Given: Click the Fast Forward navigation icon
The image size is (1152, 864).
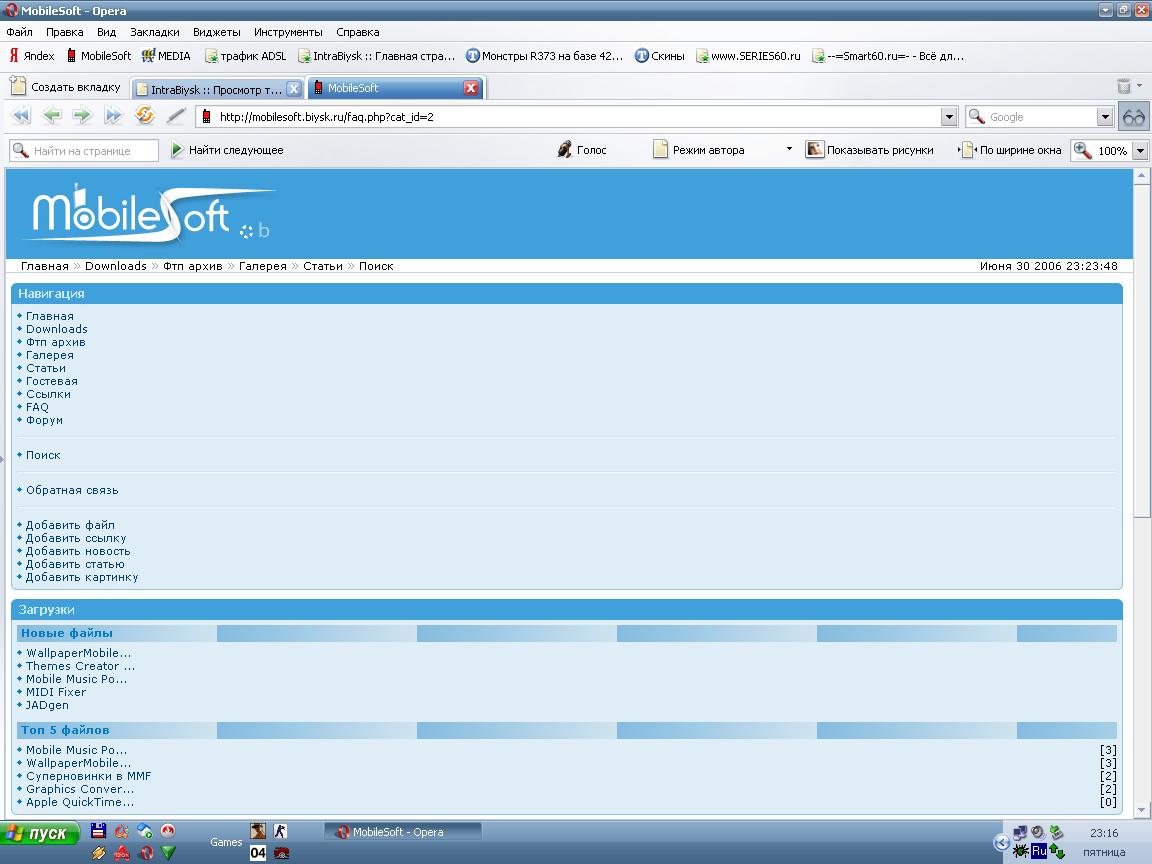Looking at the screenshot, I should click(x=113, y=116).
